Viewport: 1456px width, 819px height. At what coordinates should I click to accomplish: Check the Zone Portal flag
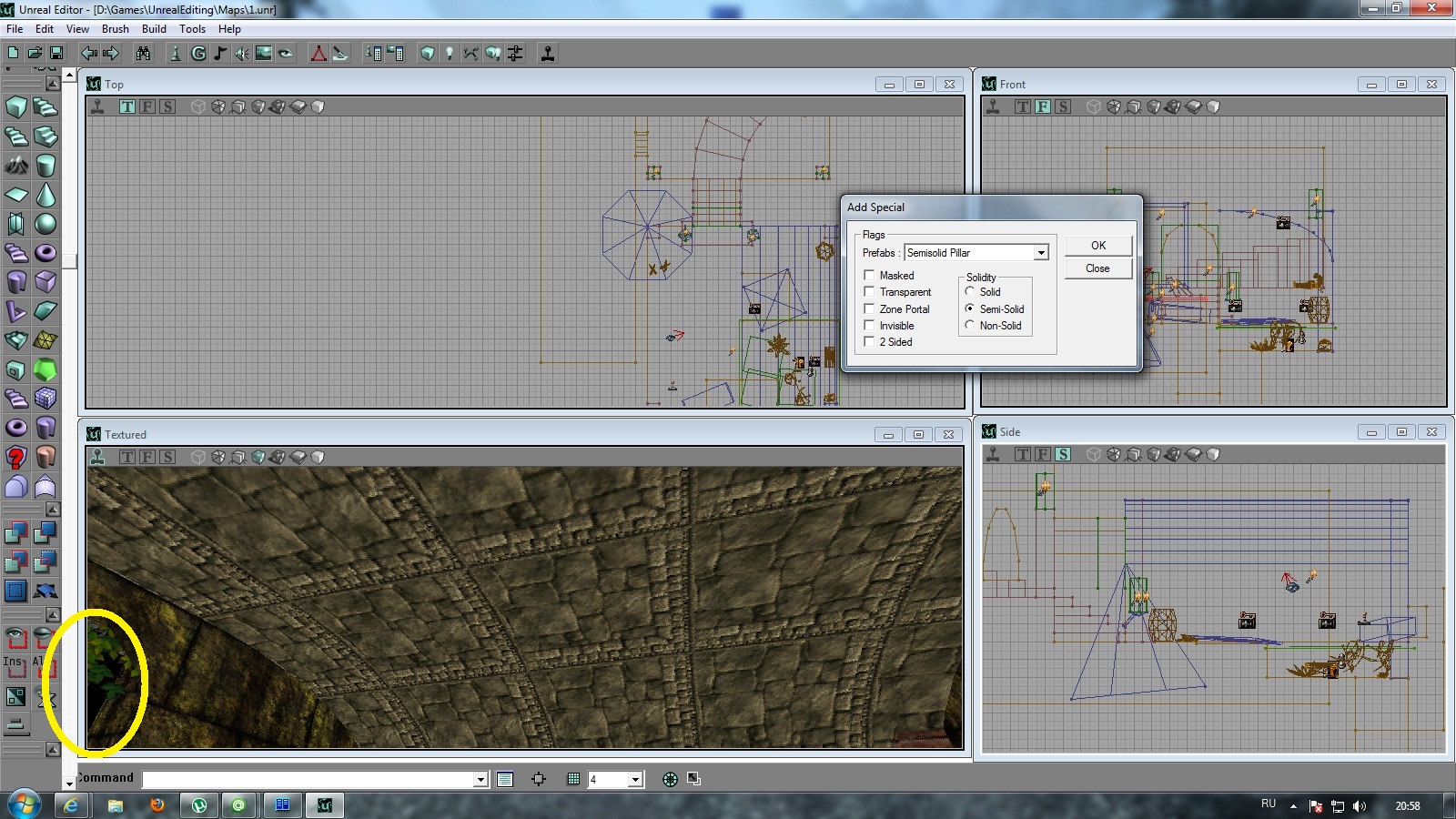869,308
